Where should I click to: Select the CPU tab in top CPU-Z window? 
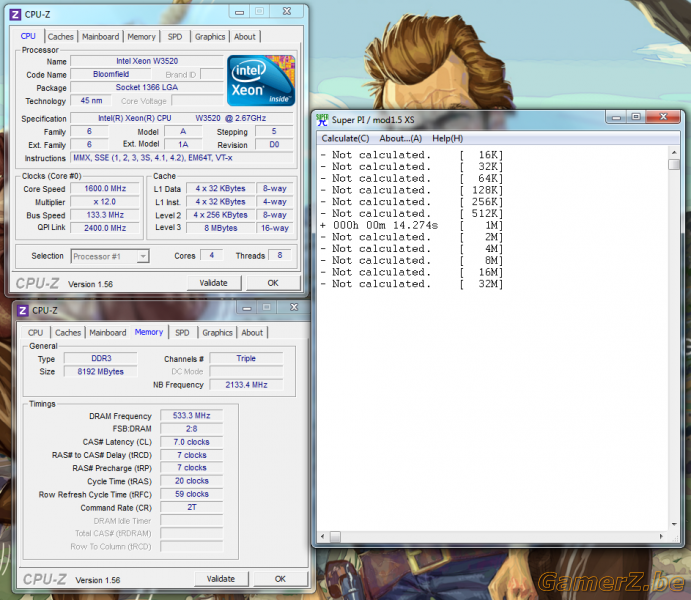pos(28,36)
